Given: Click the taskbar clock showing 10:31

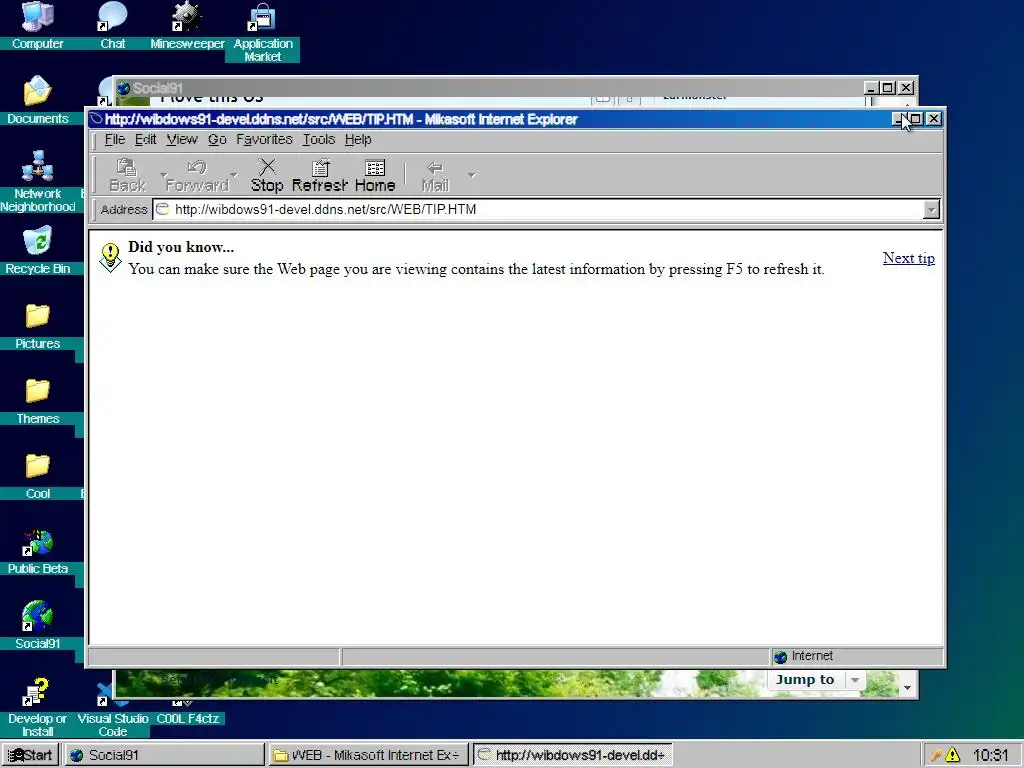Looking at the screenshot, I should point(991,755).
